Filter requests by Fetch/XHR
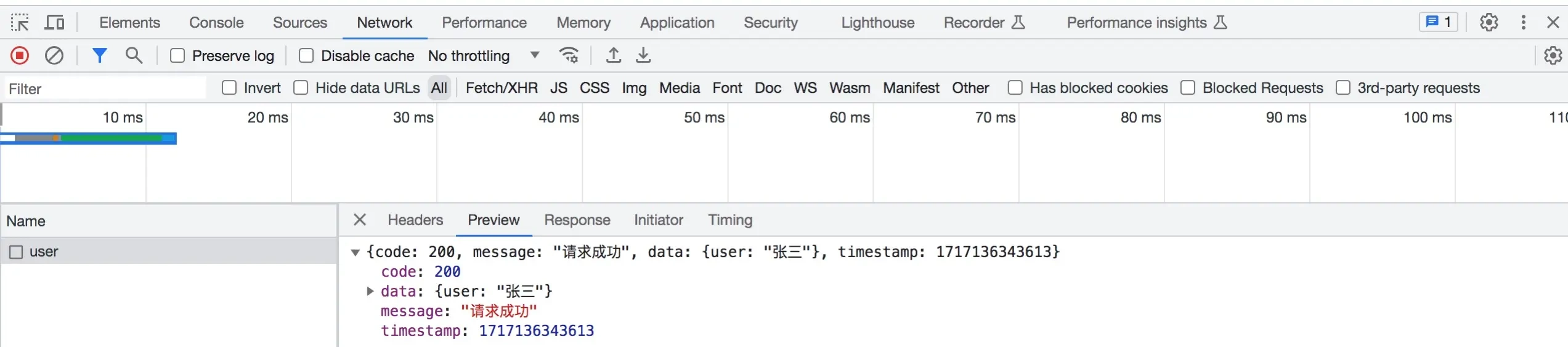 click(502, 88)
